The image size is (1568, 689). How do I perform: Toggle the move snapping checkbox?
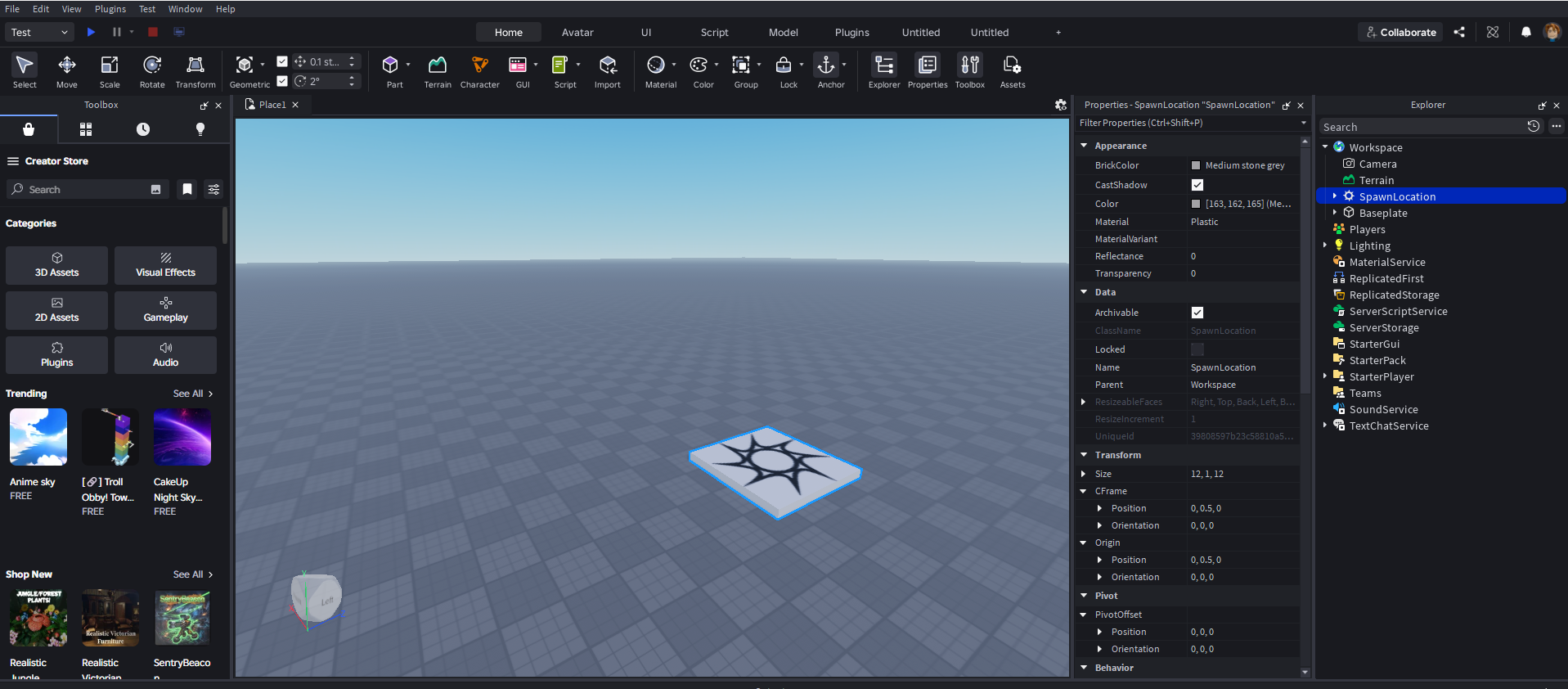(x=282, y=61)
